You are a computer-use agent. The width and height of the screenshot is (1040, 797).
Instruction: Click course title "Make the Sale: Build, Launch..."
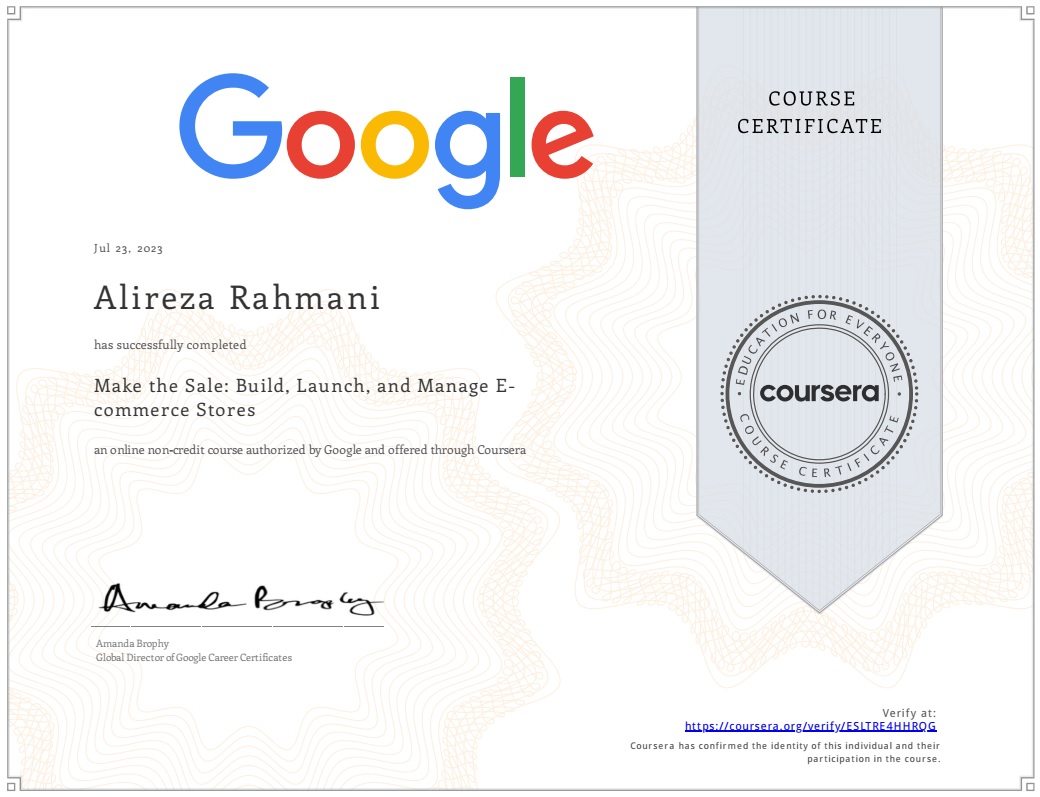pyautogui.click(x=304, y=398)
